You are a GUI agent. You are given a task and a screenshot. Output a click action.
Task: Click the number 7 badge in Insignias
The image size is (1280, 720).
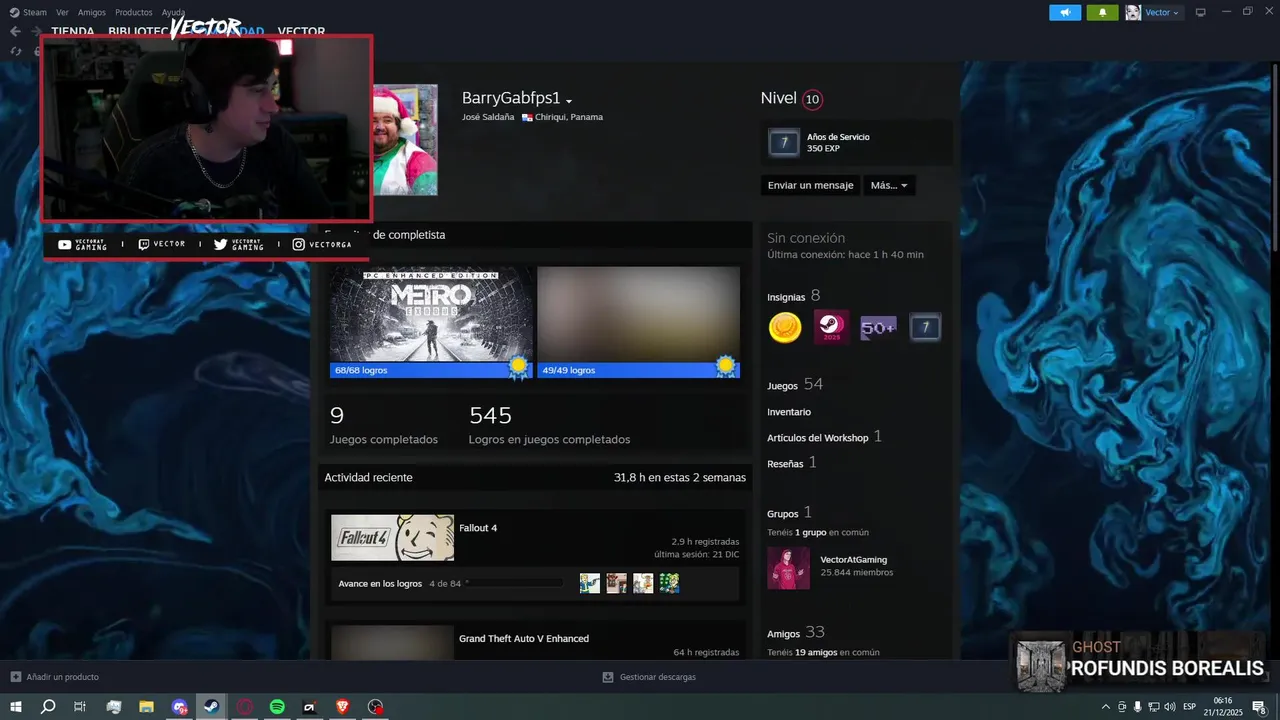pyautogui.click(x=925, y=327)
